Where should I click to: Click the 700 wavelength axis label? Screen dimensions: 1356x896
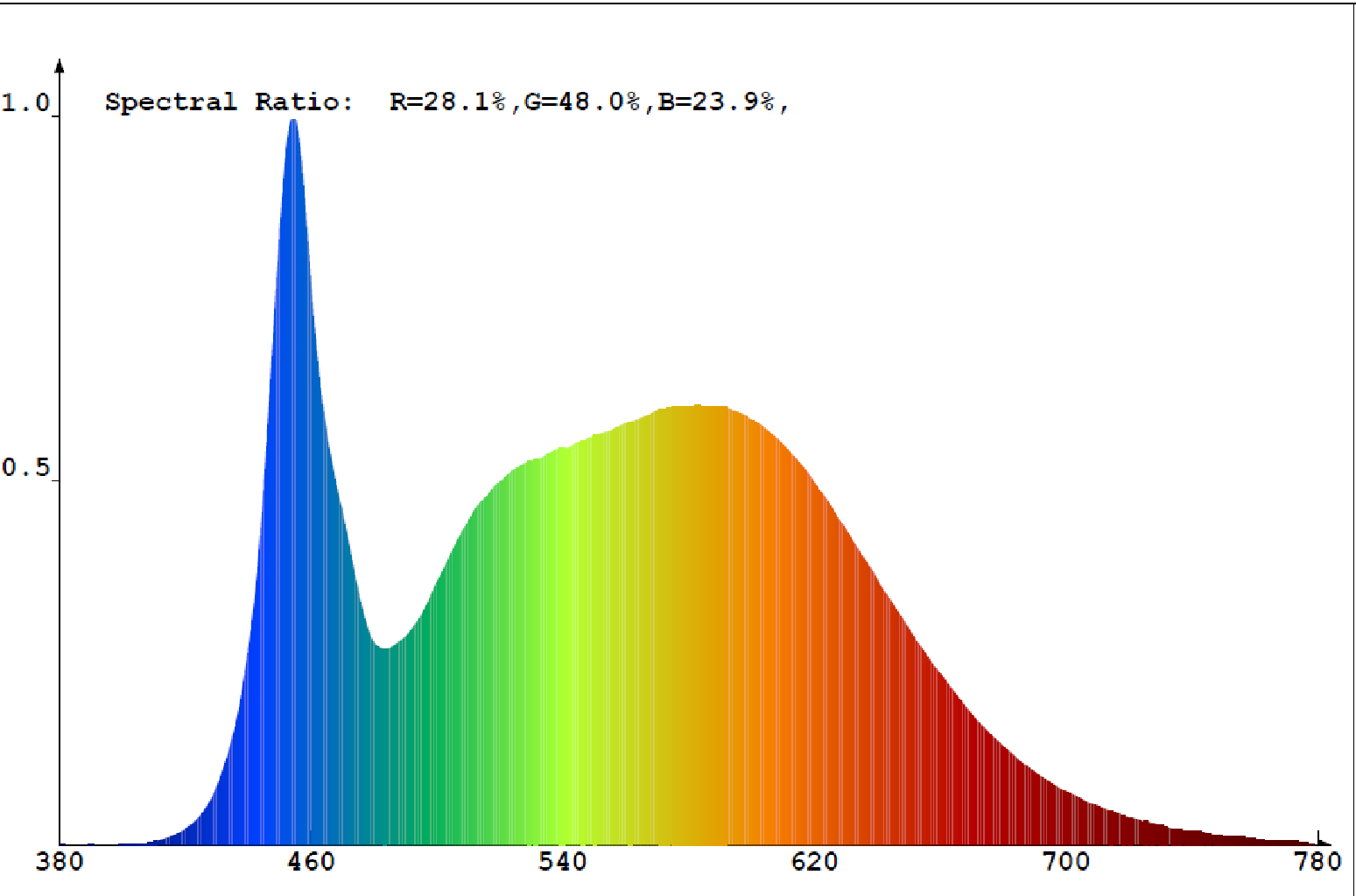pyautogui.click(x=1066, y=863)
